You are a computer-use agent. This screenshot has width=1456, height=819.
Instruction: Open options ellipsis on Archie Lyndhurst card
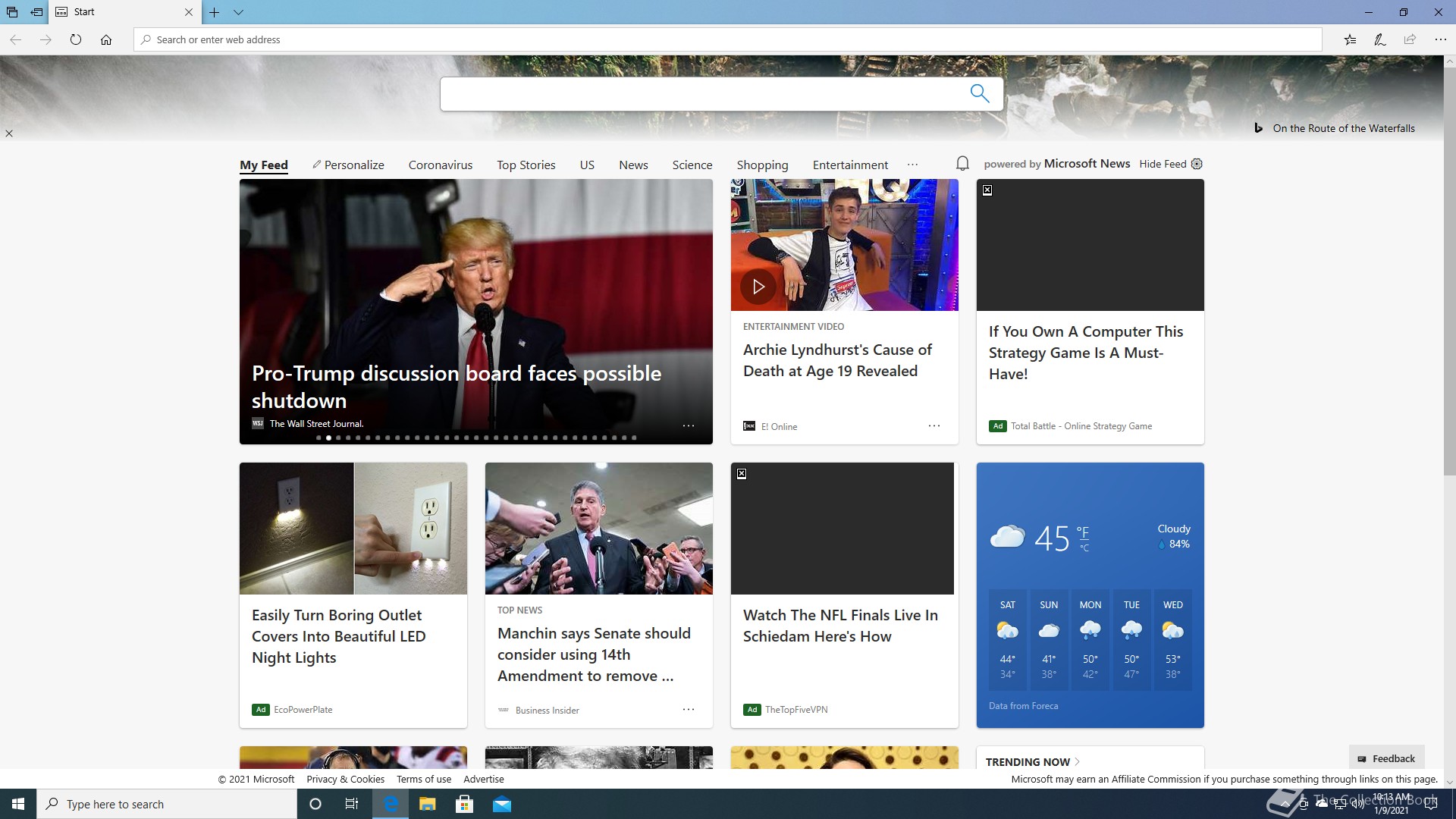(934, 425)
